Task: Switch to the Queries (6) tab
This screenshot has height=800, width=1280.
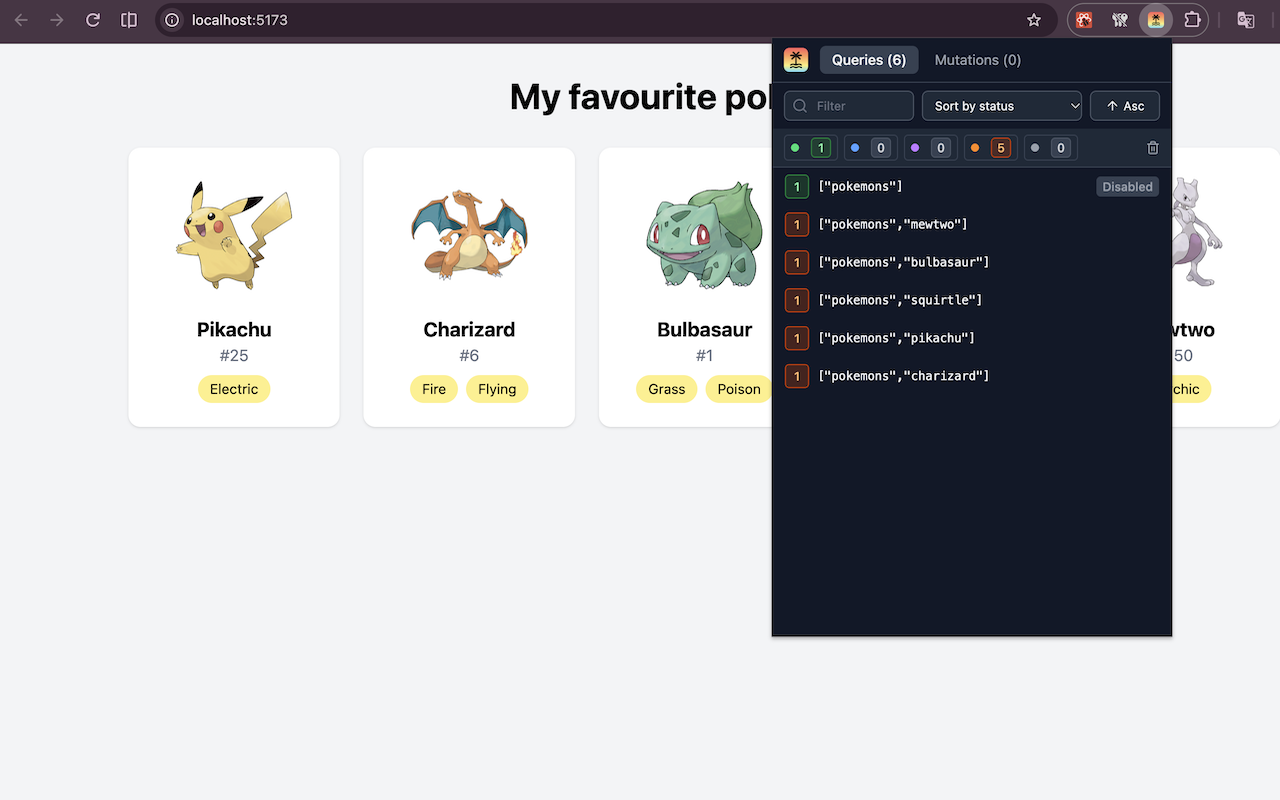Action: pos(869,60)
